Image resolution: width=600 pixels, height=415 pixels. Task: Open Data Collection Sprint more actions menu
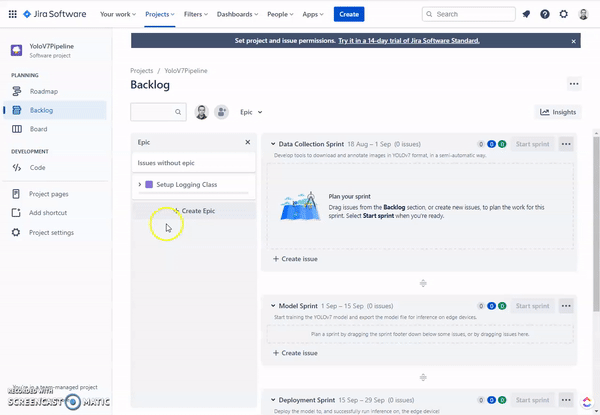pos(566,144)
